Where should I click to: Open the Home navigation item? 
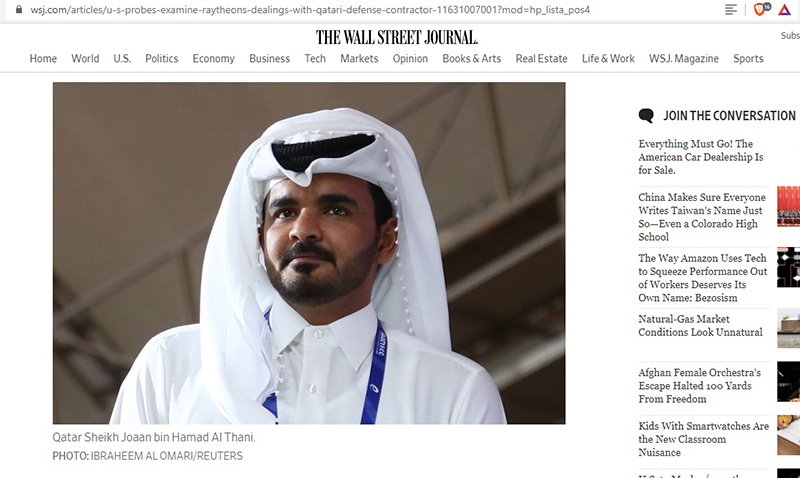coord(43,59)
